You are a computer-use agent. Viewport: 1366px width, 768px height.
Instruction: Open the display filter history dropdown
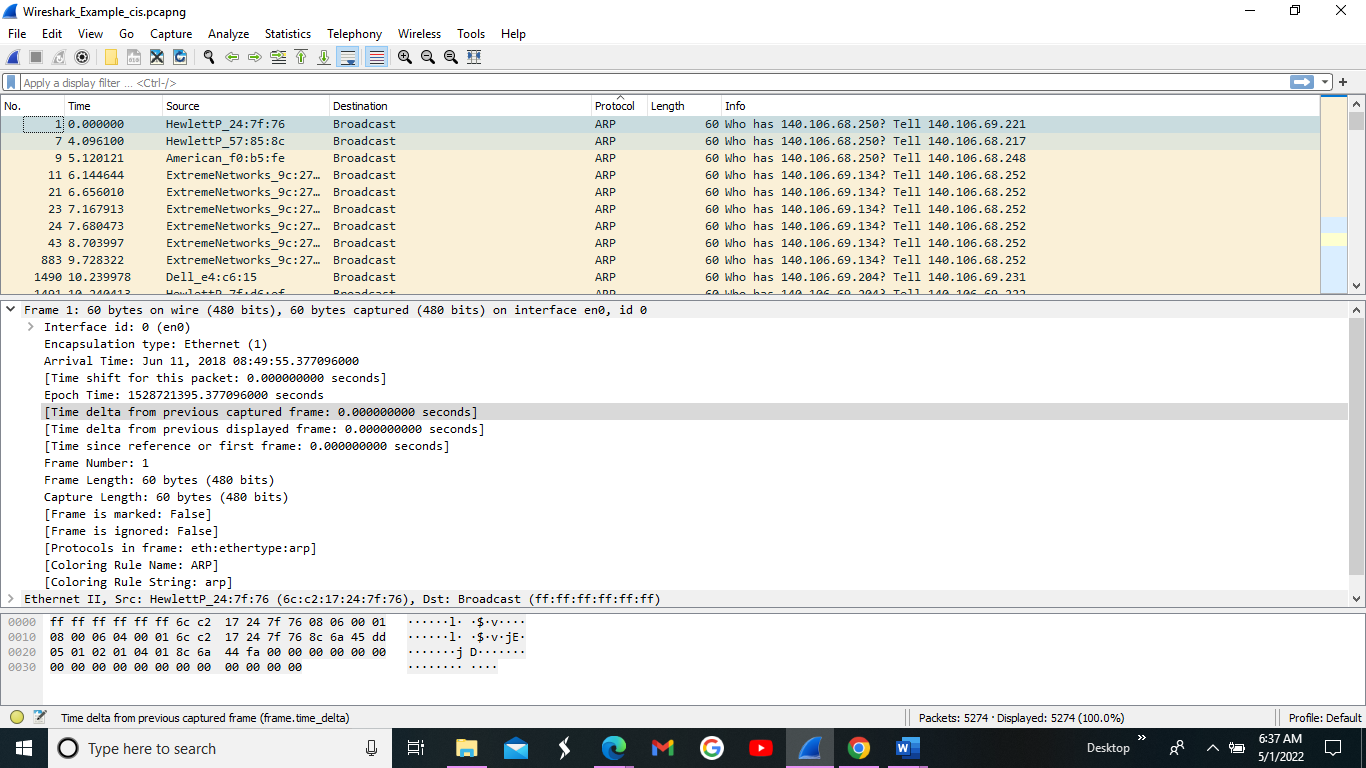[1324, 81]
